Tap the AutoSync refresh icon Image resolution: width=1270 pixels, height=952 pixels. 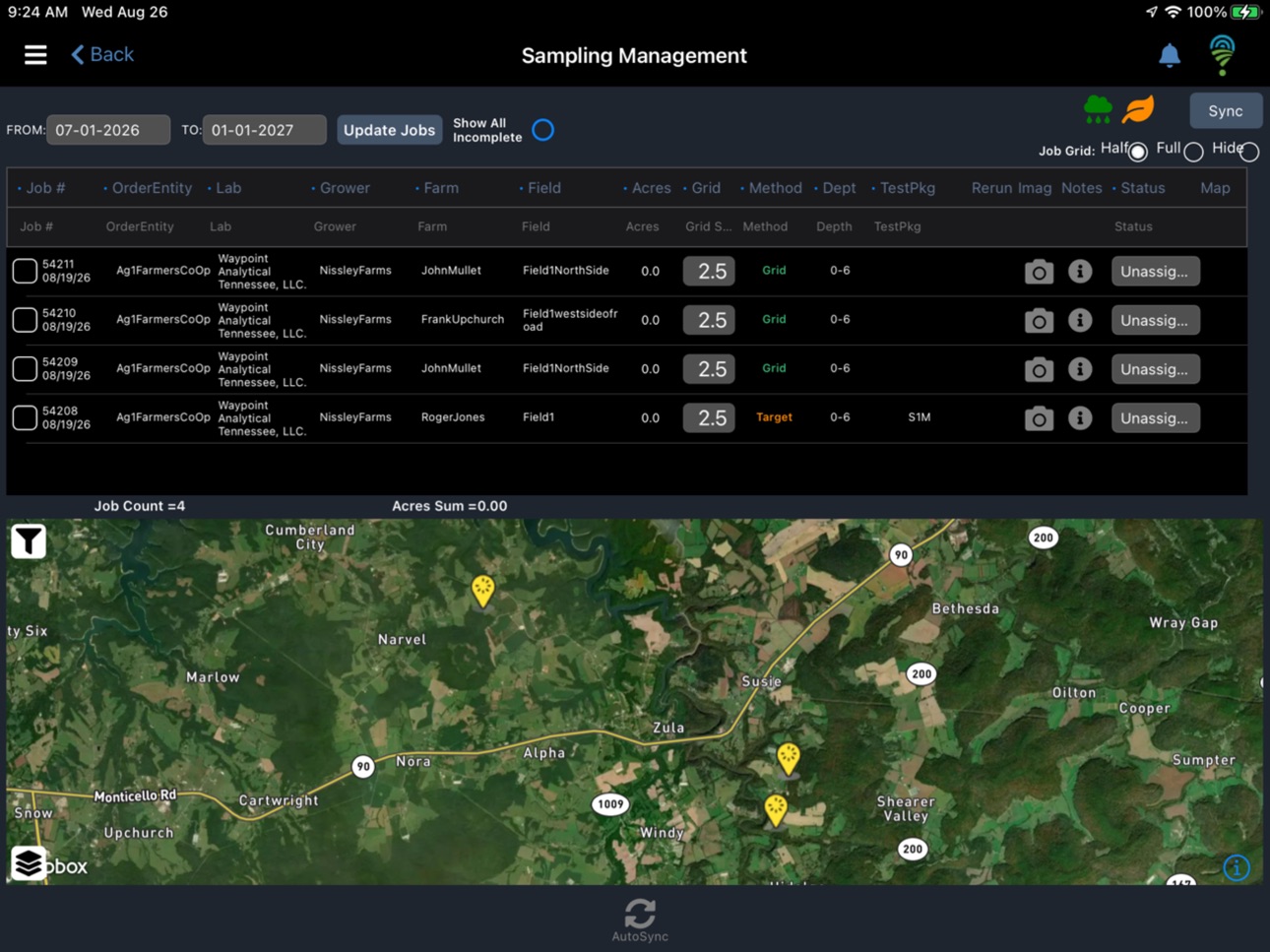pyautogui.click(x=640, y=914)
